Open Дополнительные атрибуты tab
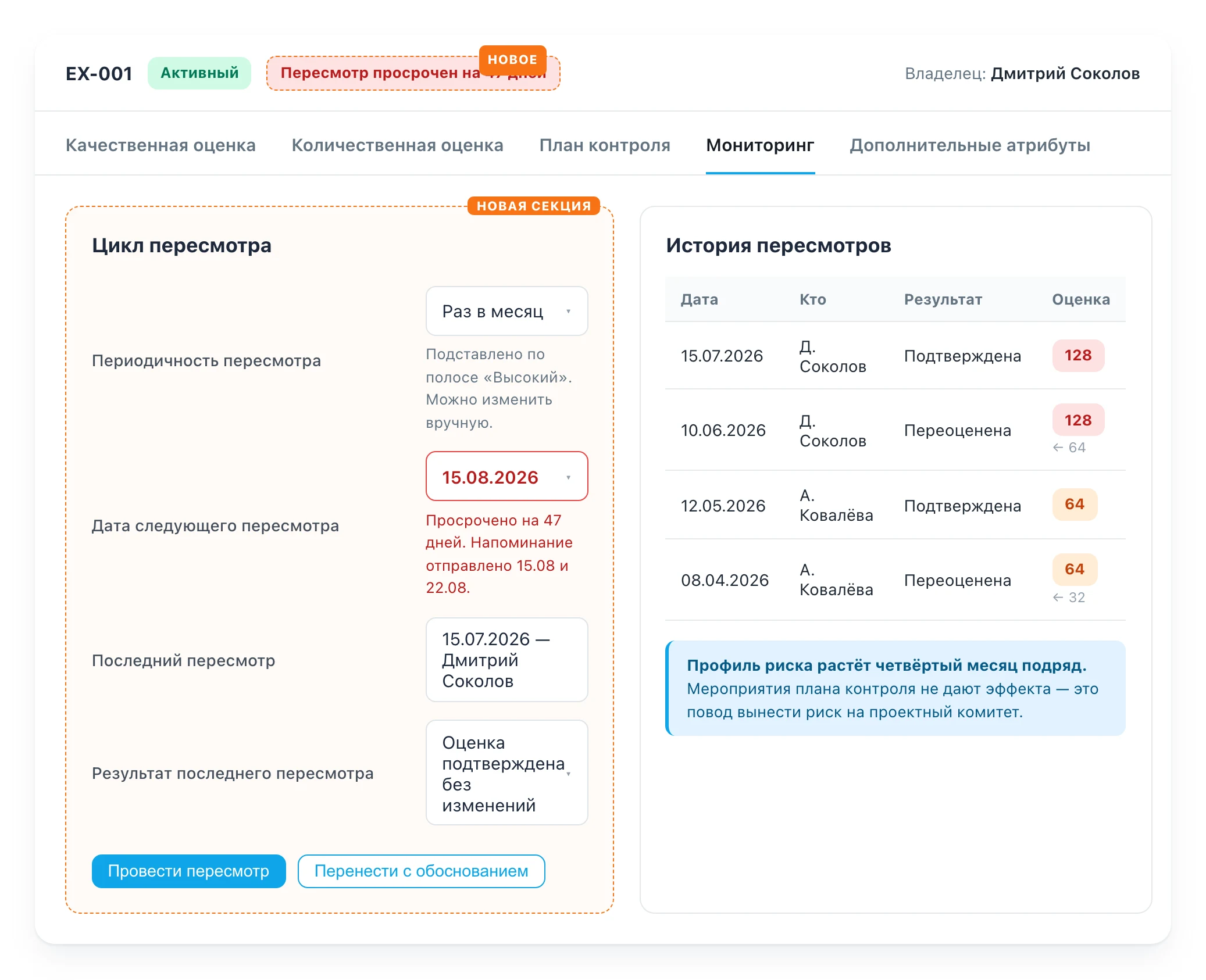Image resolution: width=1206 pixels, height=980 pixels. (x=969, y=145)
